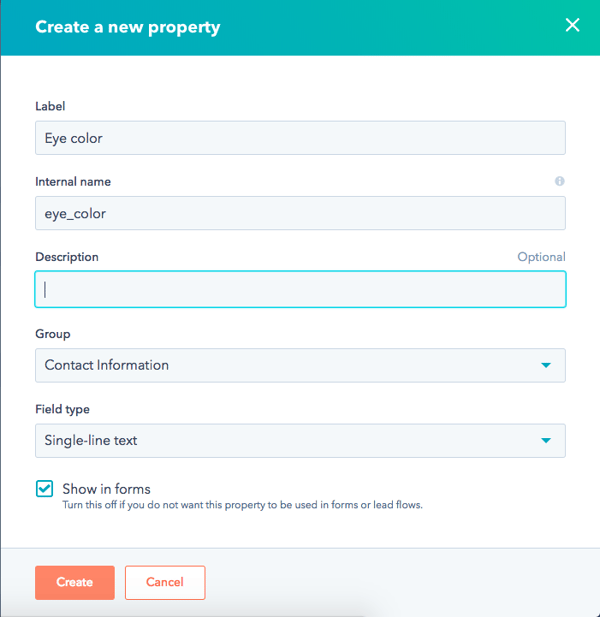Image resolution: width=600 pixels, height=617 pixels.
Task: Click the 'Label' field caption
Action: click(50, 106)
